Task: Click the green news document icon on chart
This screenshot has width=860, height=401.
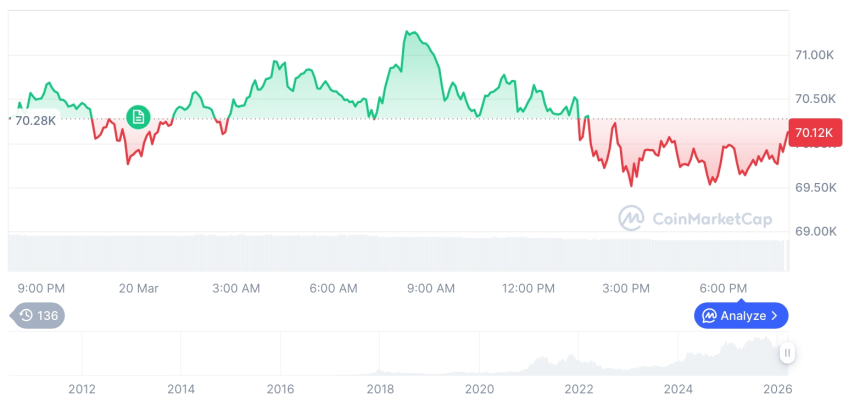Action: (x=138, y=117)
